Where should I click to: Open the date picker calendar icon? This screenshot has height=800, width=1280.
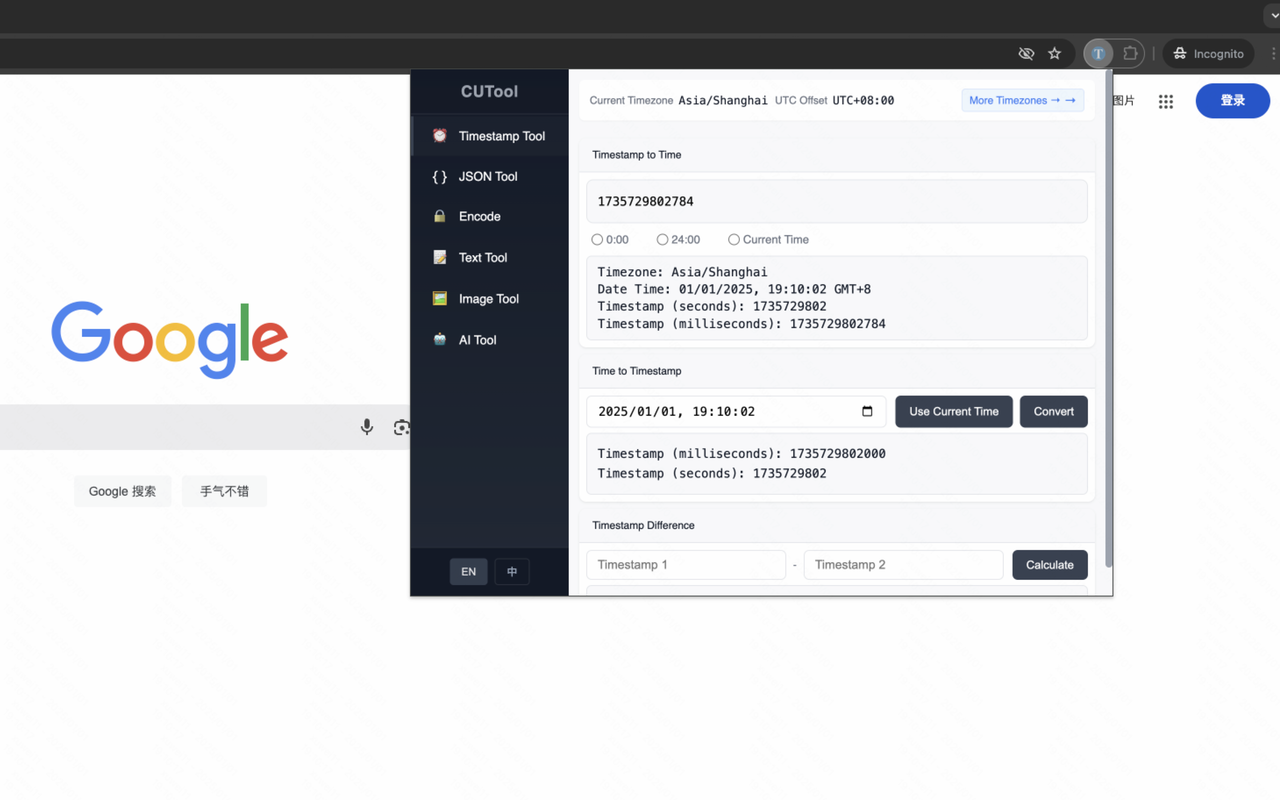point(867,412)
